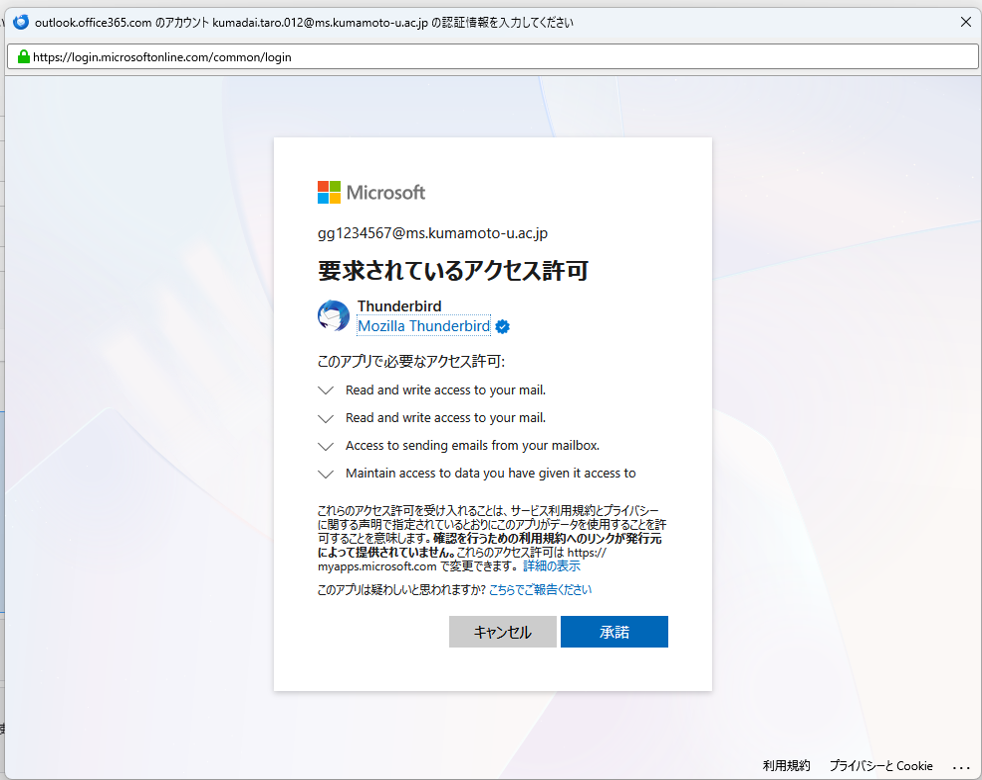This screenshot has height=780, width=982.
Task: Click the Microsoft four-color logo
Action: click(x=329, y=192)
